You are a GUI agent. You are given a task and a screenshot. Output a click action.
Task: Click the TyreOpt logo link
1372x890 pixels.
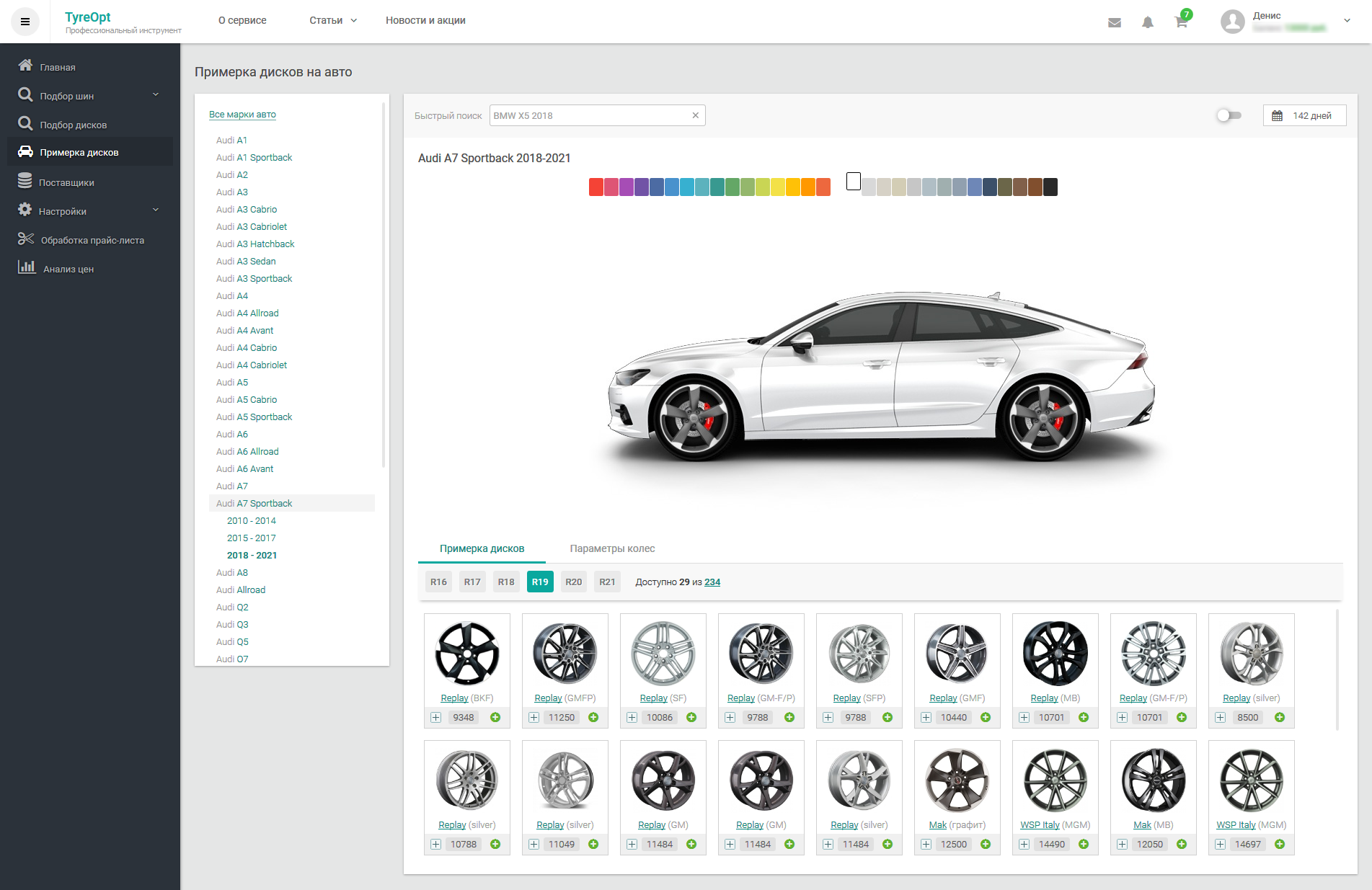pos(88,17)
